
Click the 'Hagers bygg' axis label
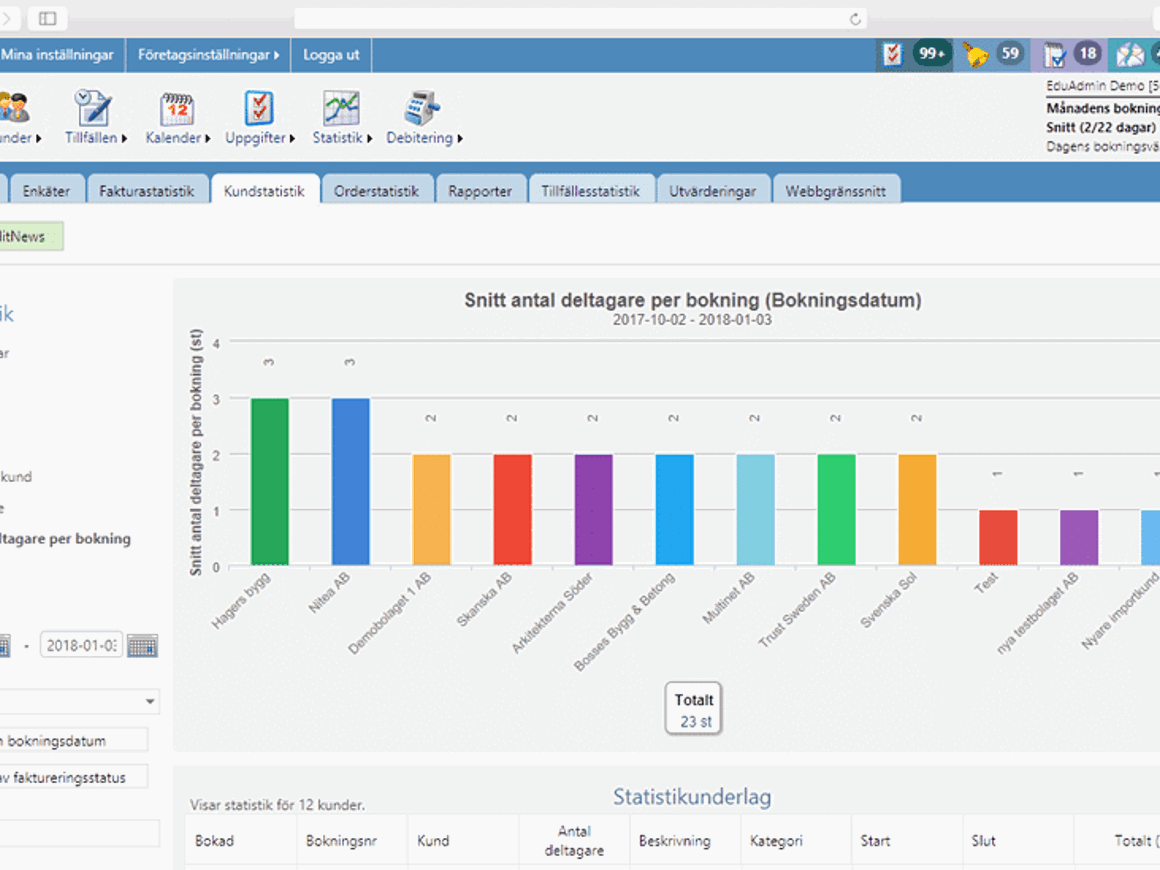(x=241, y=601)
